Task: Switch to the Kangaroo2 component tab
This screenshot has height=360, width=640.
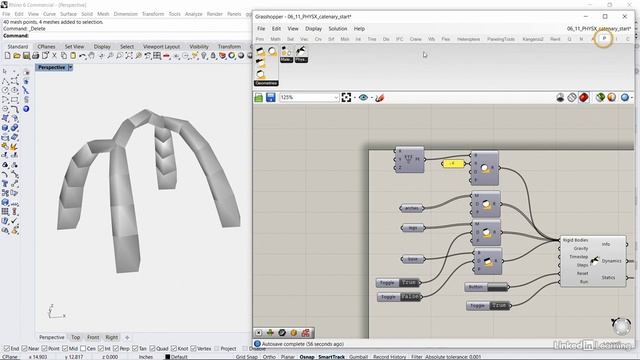Action: pyautogui.click(x=533, y=39)
